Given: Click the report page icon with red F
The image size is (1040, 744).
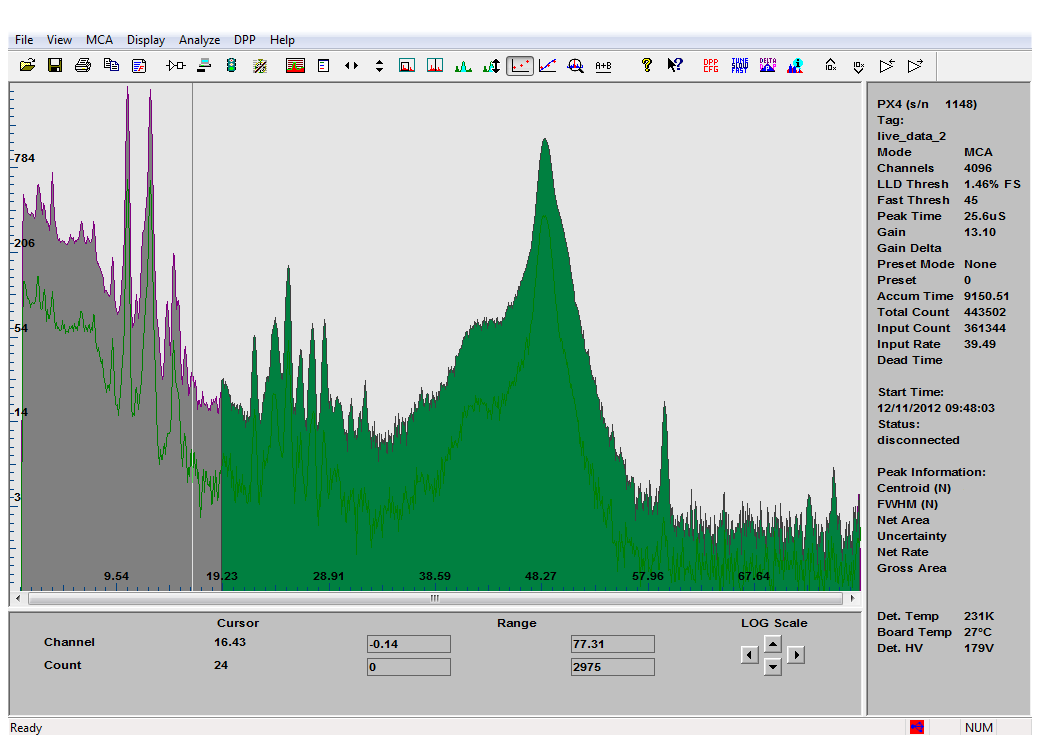Looking at the screenshot, I should tap(139, 66).
